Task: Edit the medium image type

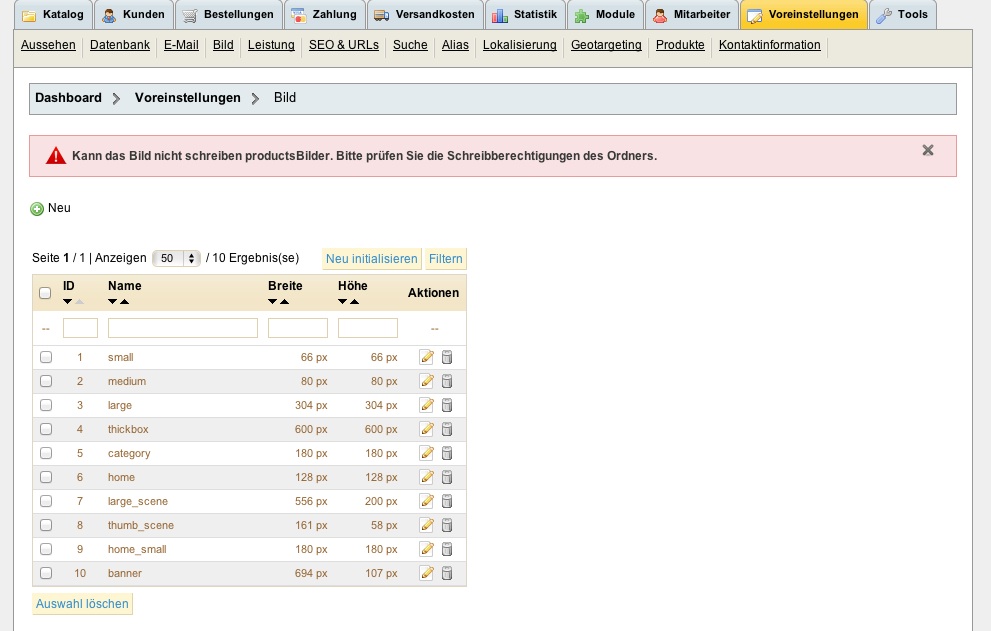Action: [x=427, y=381]
